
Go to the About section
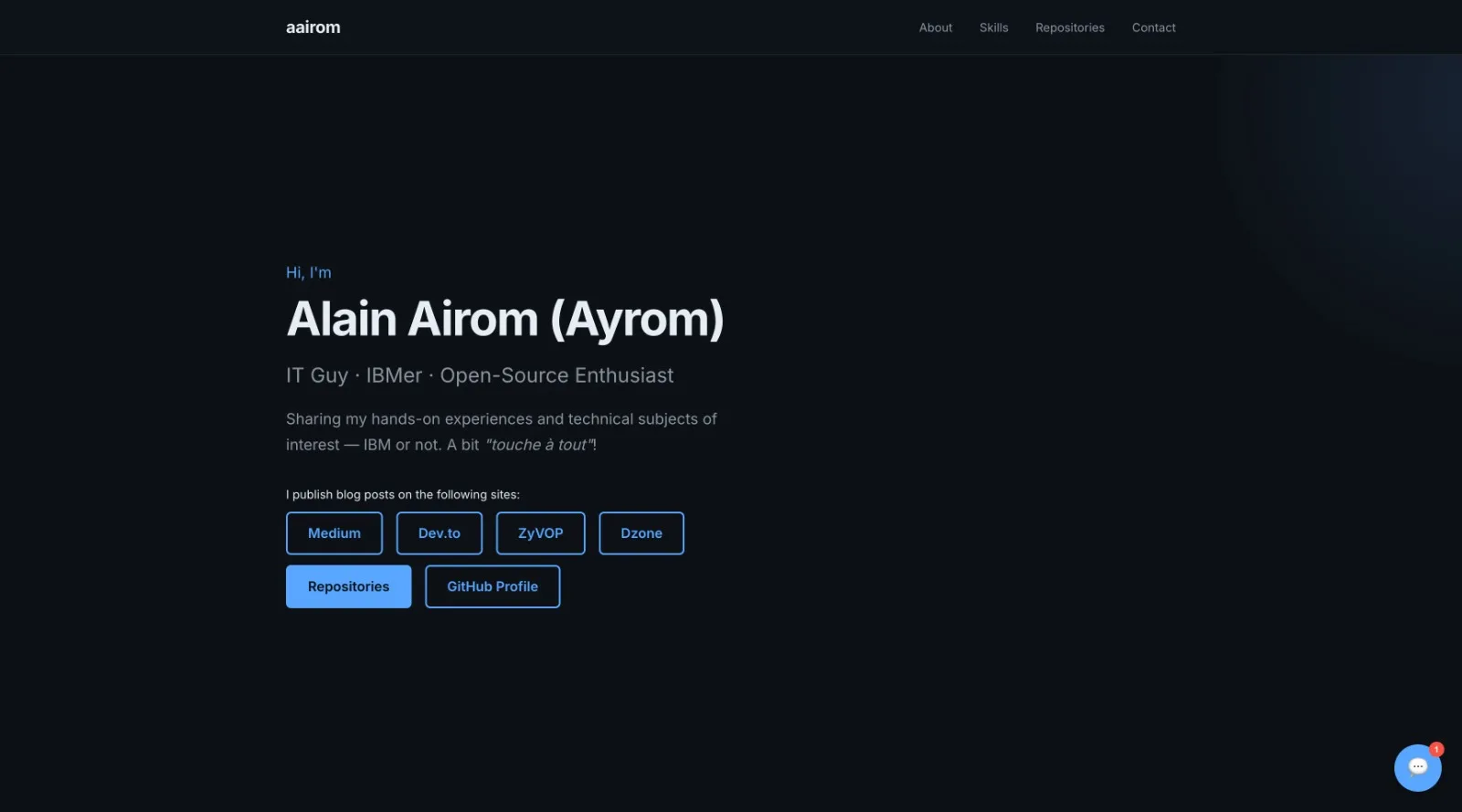coord(936,27)
